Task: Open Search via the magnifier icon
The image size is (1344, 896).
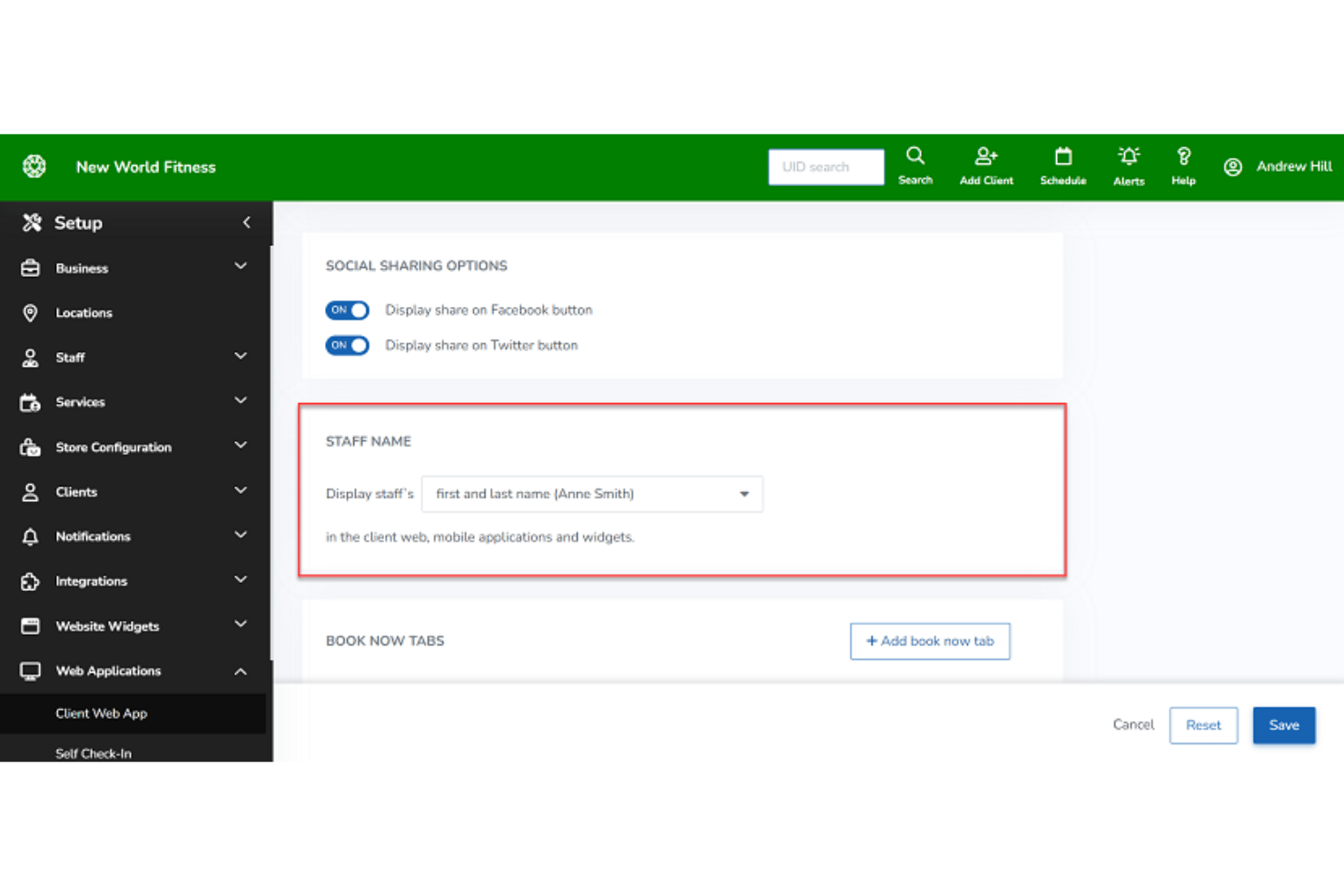Action: click(x=915, y=156)
